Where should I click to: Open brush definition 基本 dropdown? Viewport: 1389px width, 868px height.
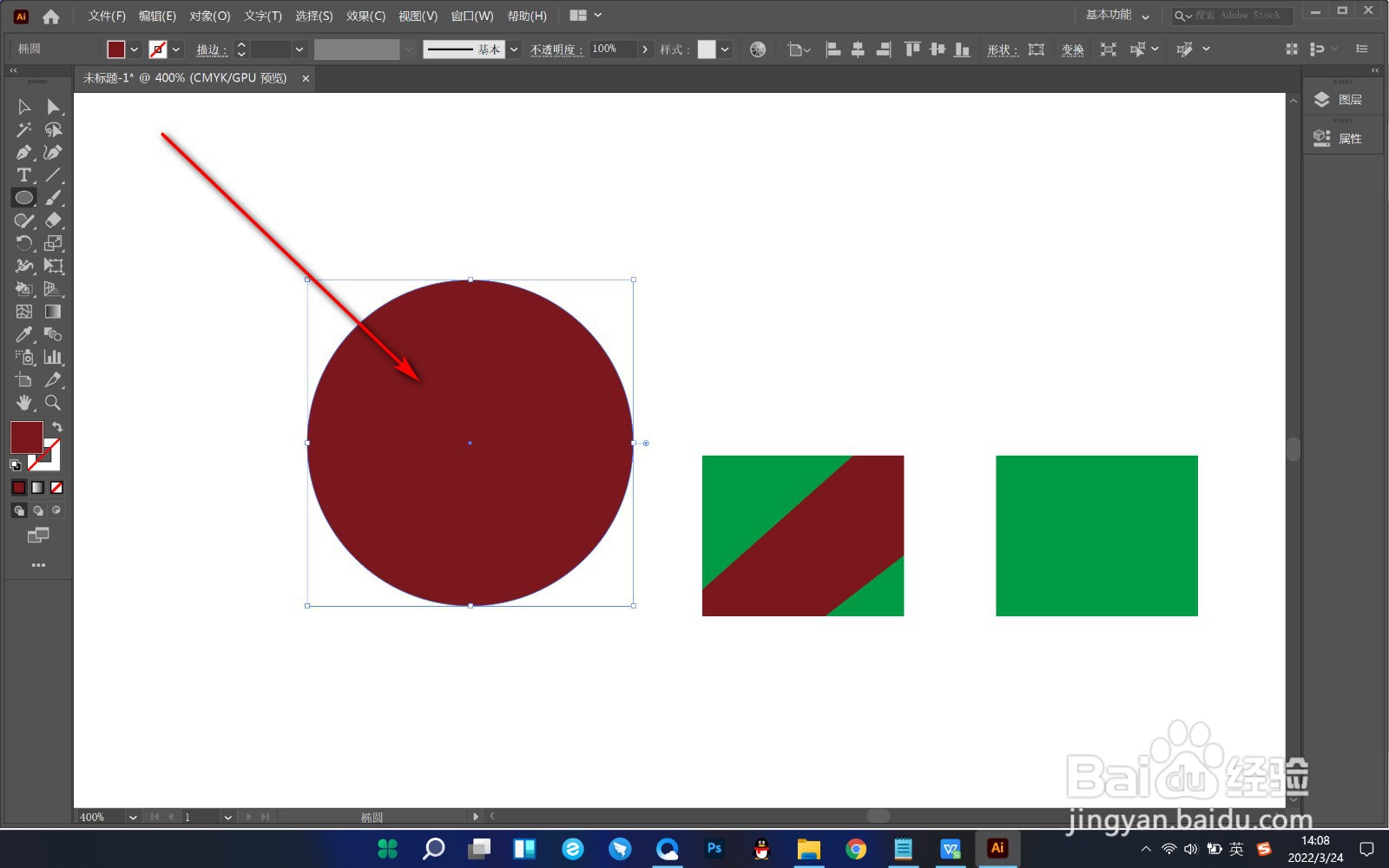click(x=514, y=49)
